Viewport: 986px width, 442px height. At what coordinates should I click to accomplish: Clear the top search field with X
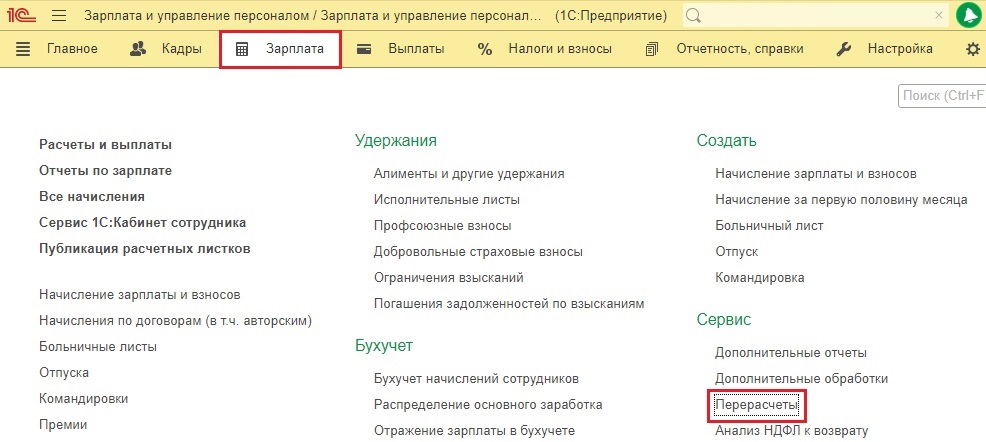(x=939, y=16)
